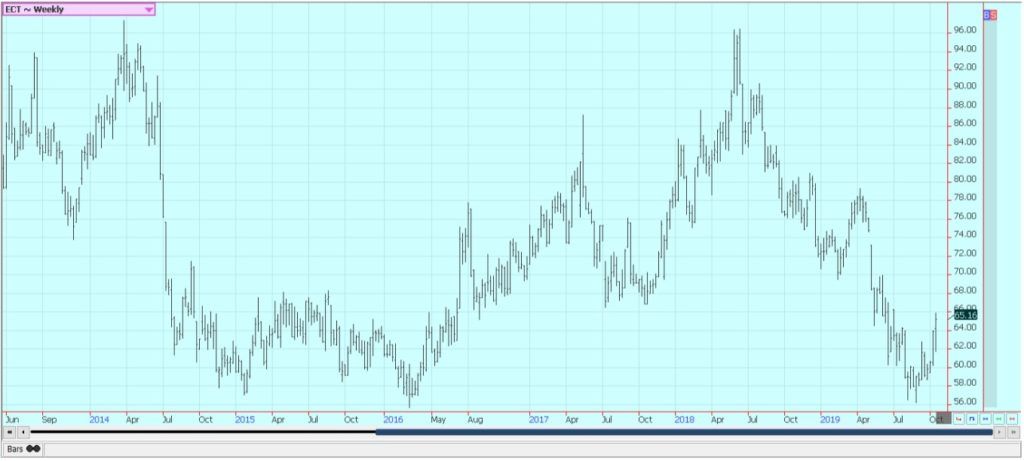1024x461 pixels.
Task: Click the 2019 year label on the time axis
Action: coord(830,419)
